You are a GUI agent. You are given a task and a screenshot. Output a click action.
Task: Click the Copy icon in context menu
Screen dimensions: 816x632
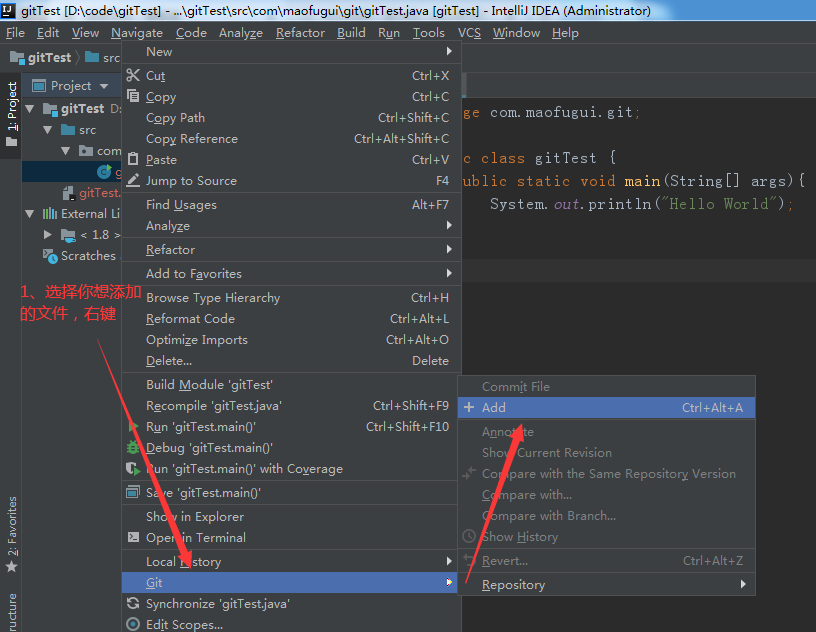[133, 96]
